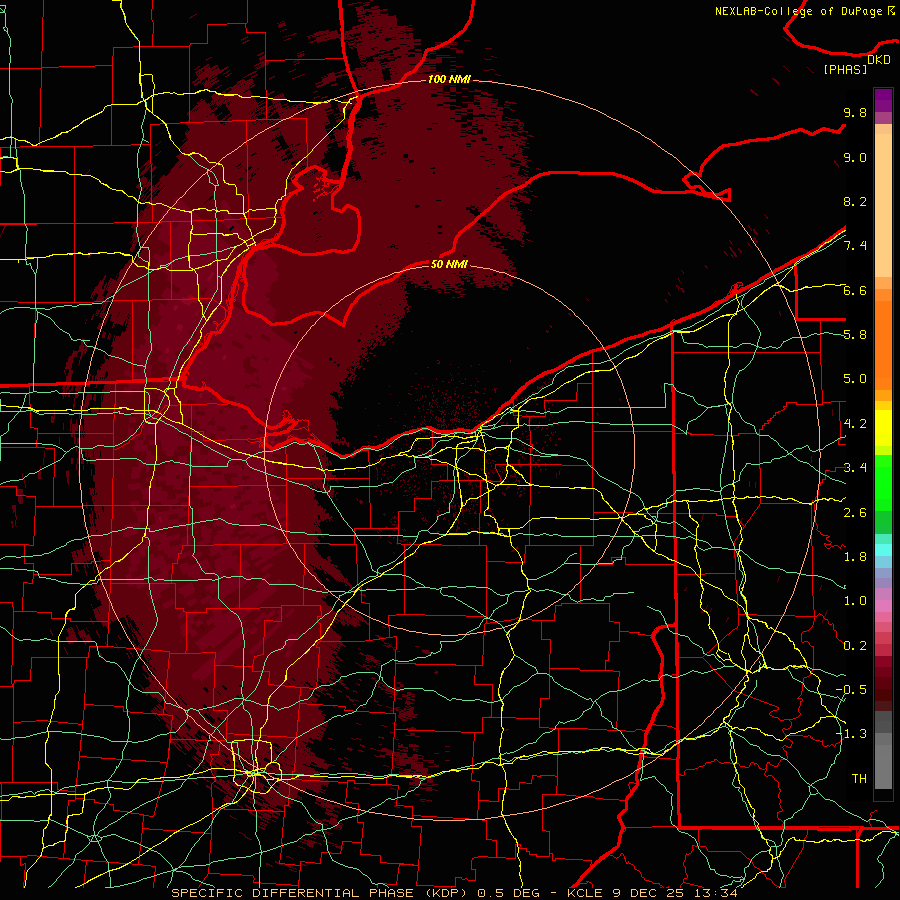The width and height of the screenshot is (900, 900).
Task: Click the 7.4 scale value
Action: pos(855,246)
